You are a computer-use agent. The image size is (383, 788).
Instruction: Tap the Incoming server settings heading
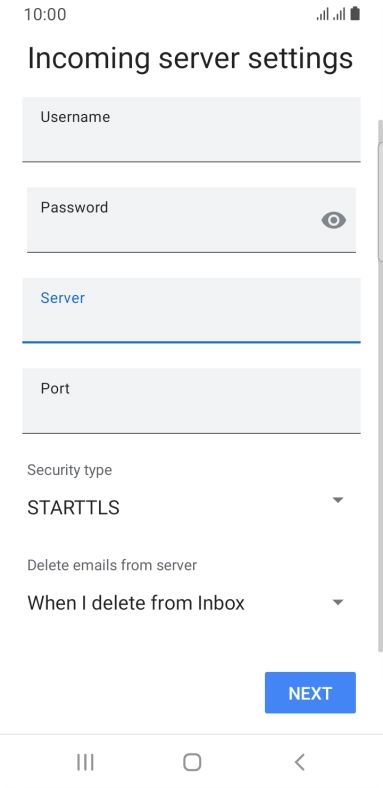click(x=190, y=58)
